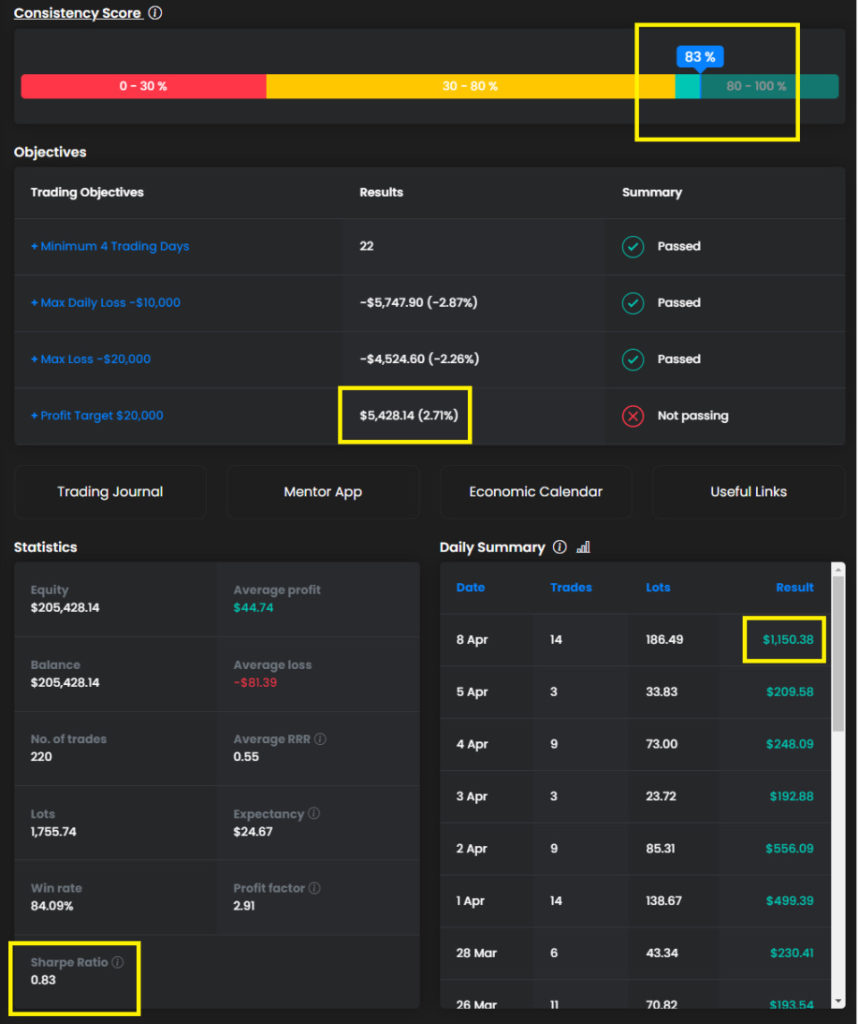Click the Profit factor info icon
Viewport: 859px width, 1024px height.
pos(314,888)
